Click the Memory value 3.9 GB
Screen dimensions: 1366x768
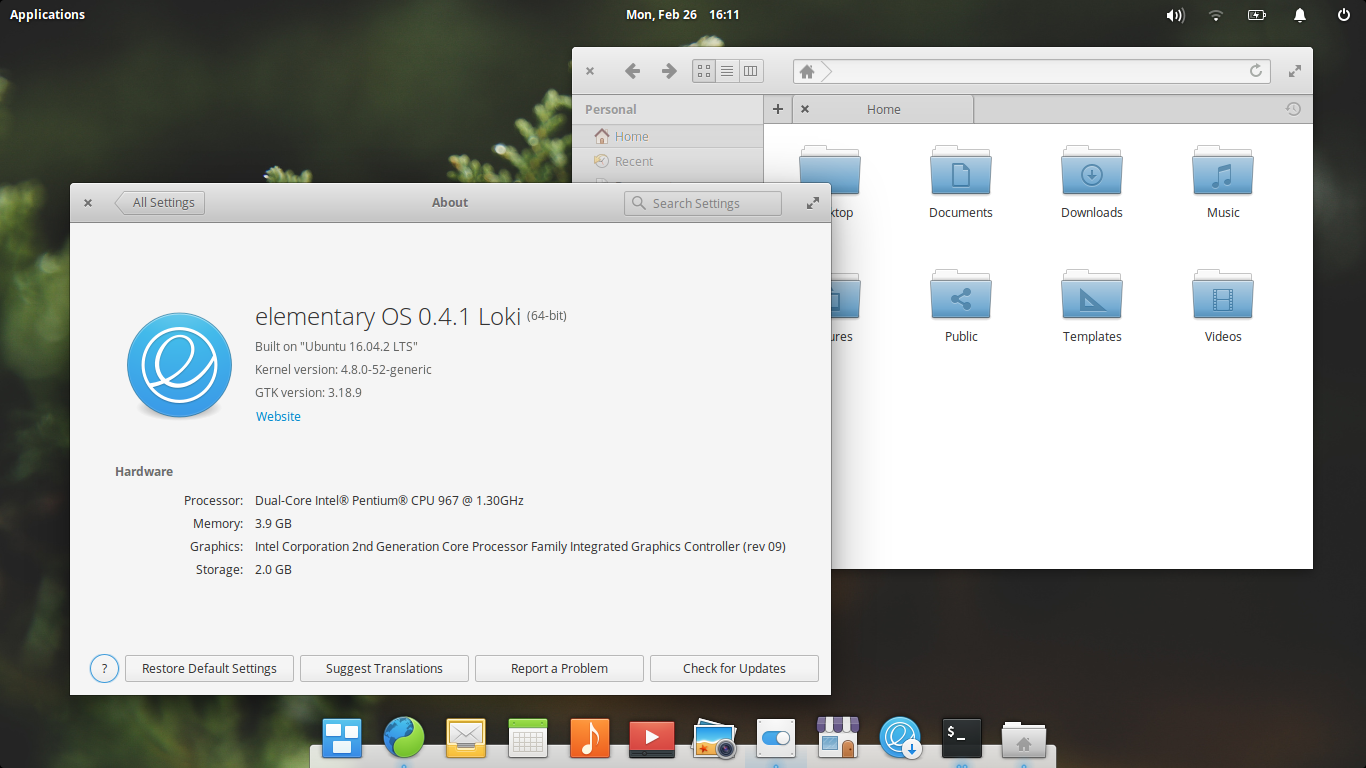tap(273, 523)
